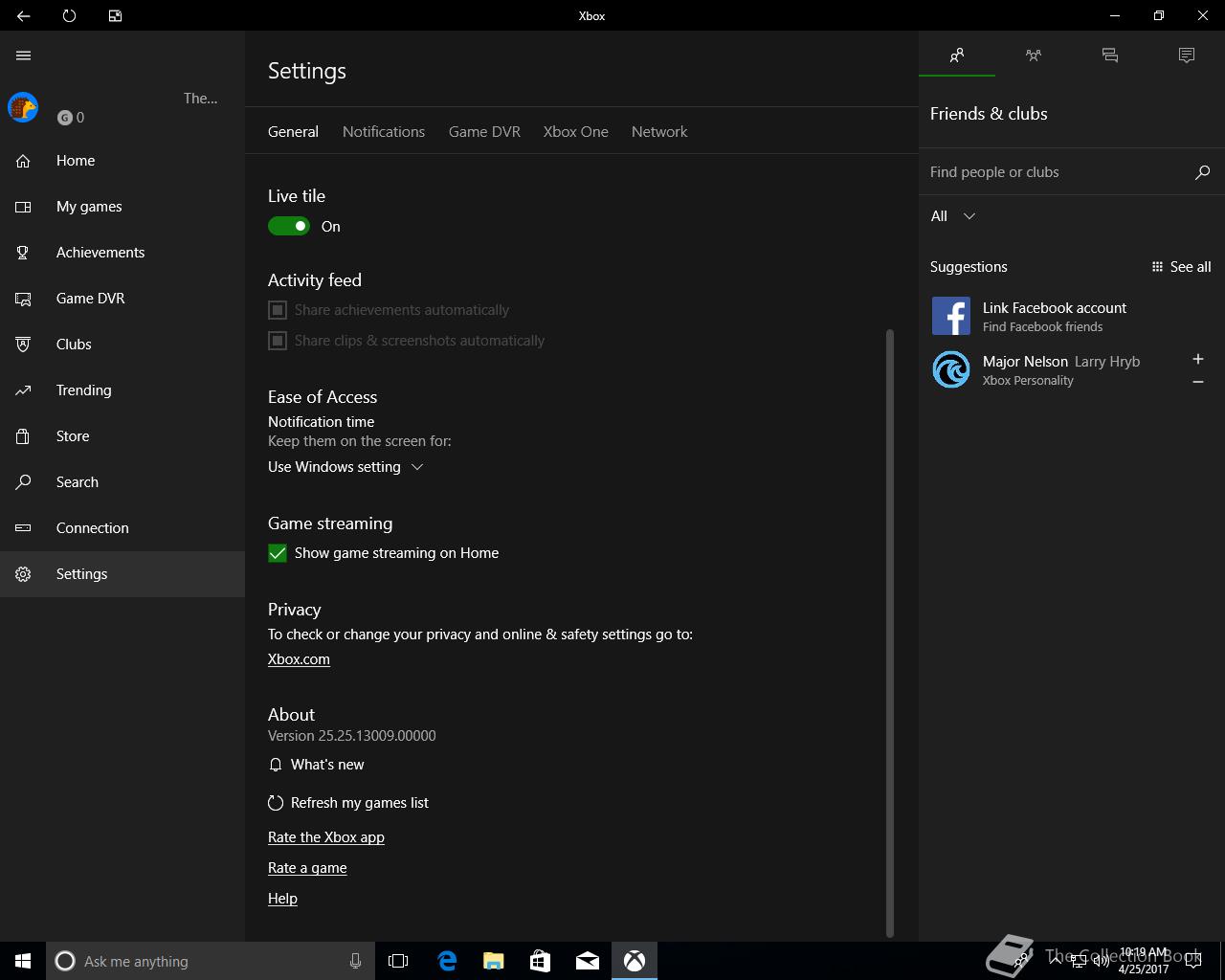Image resolution: width=1225 pixels, height=980 pixels.
Task: Open Game DVR sidebar icon
Action: pos(24,299)
